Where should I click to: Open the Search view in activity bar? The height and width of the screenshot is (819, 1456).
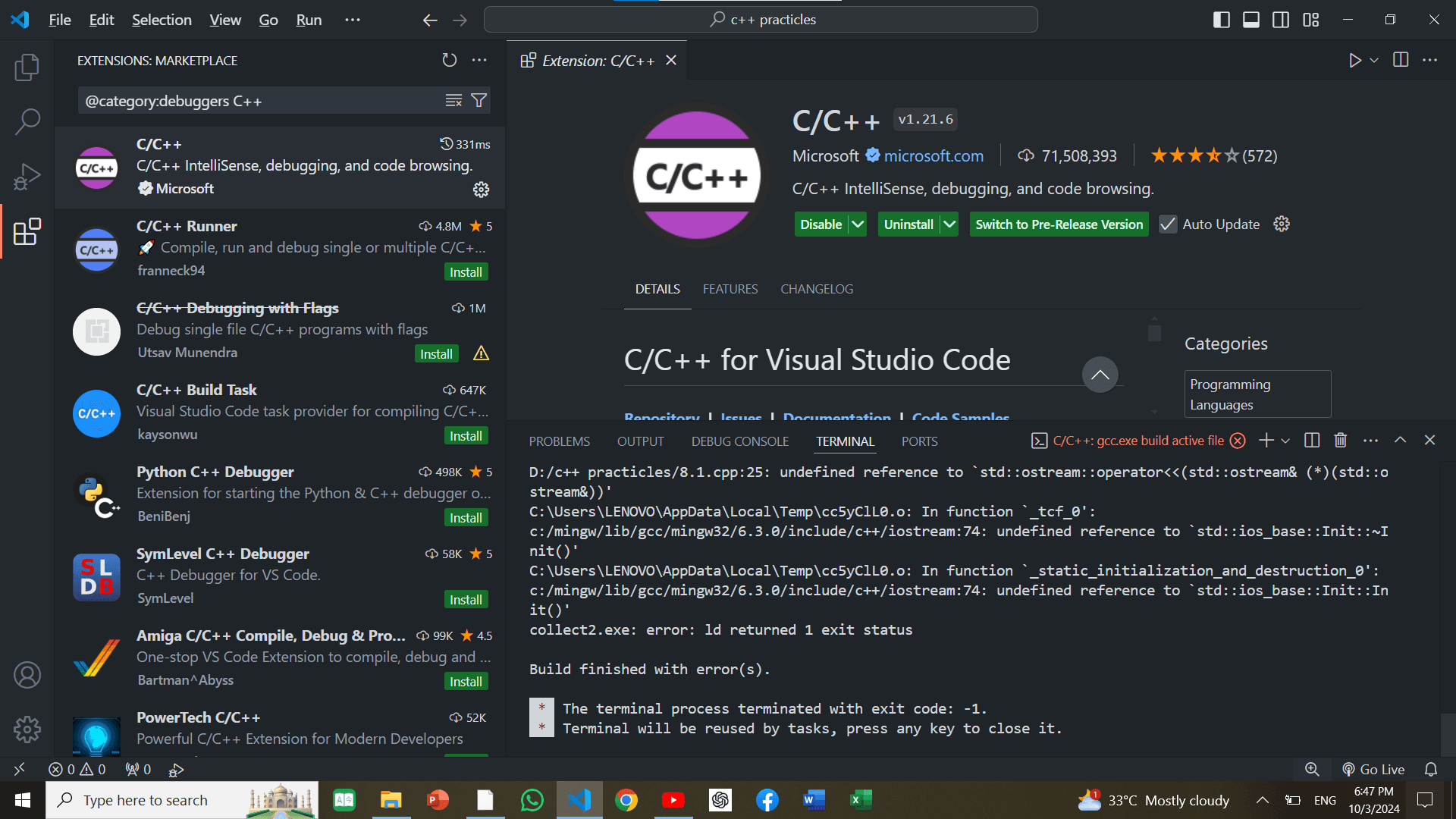coord(27,122)
